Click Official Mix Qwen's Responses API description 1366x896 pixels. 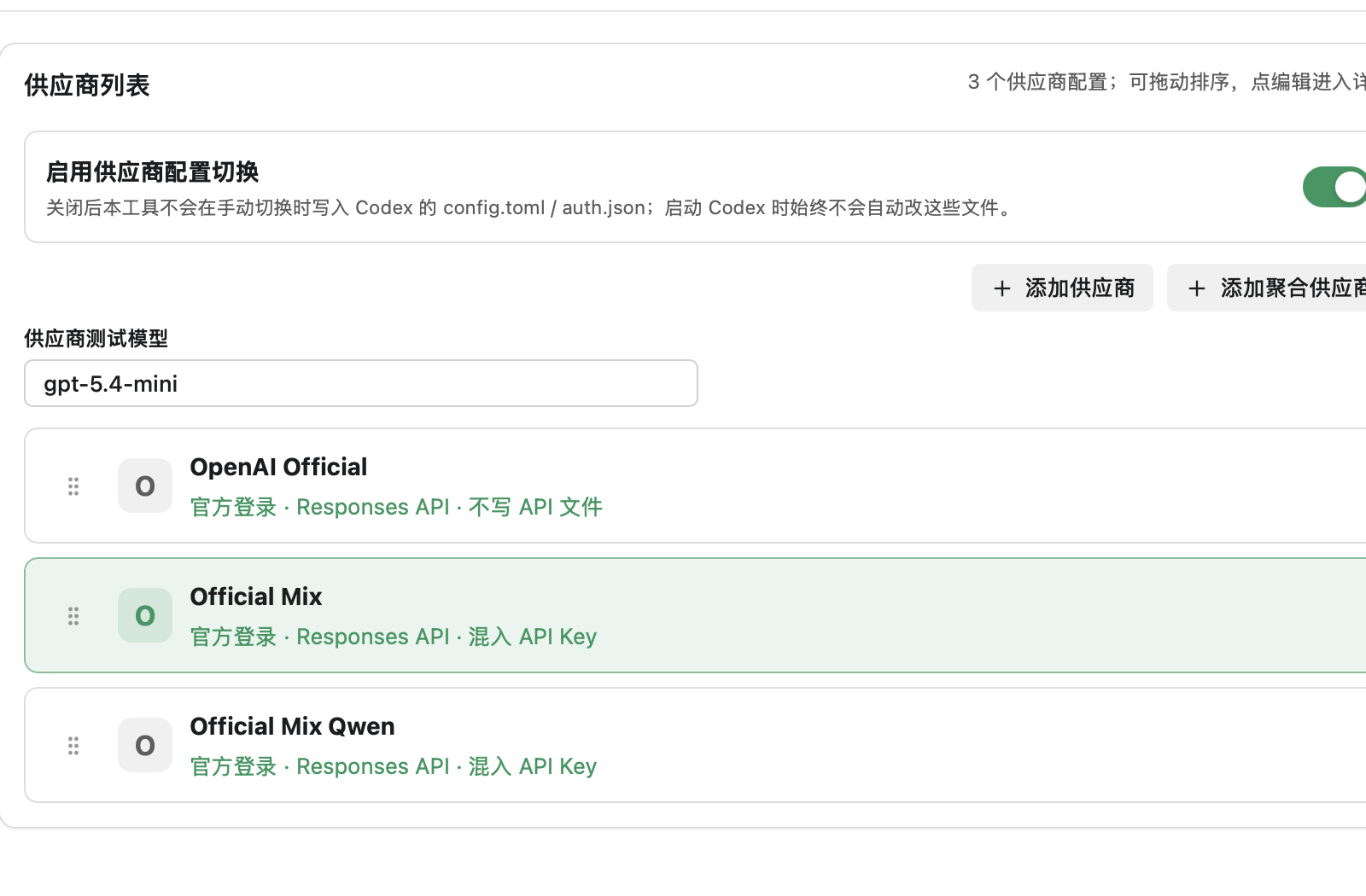[372, 766]
